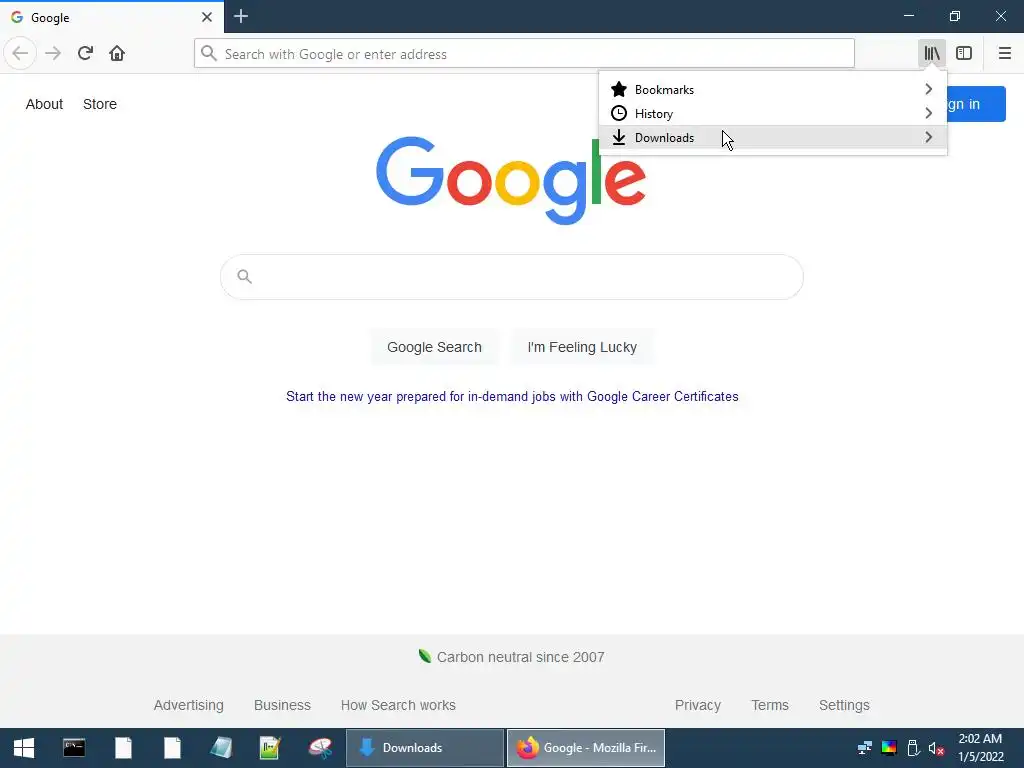This screenshot has height=768, width=1024.
Task: Open the Business footer link
Action: (282, 705)
